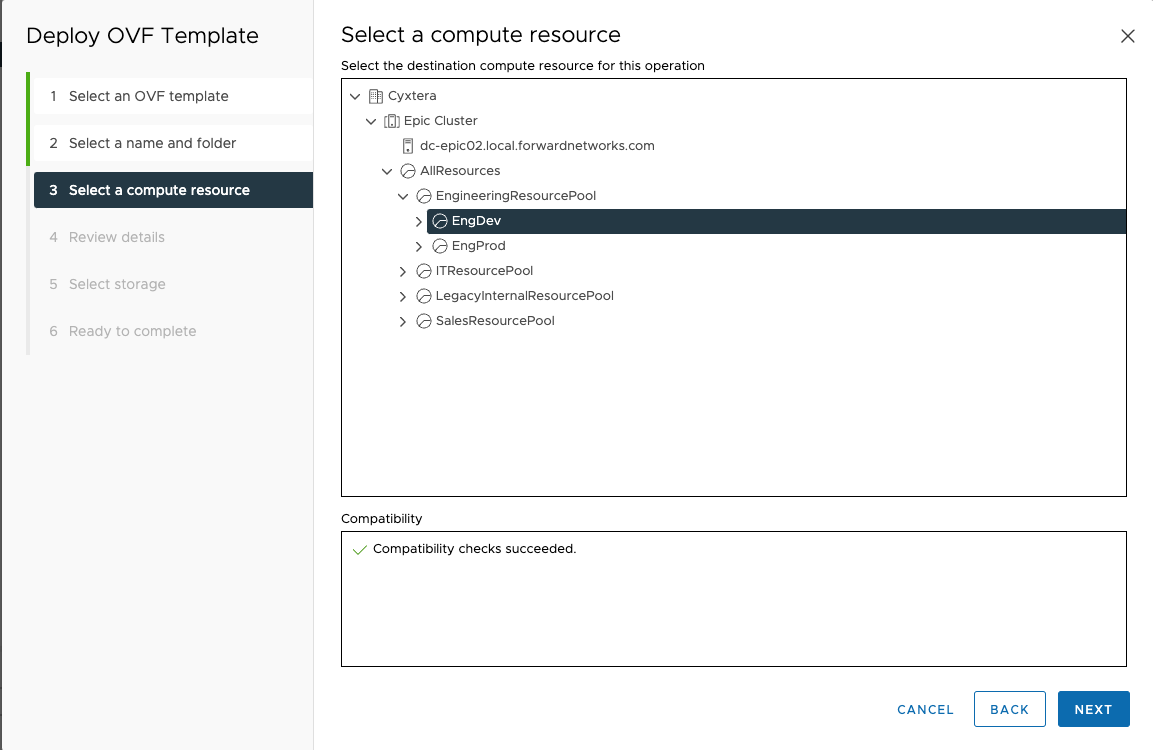The height and width of the screenshot is (750, 1153).
Task: Go to step 2 Select a name and folder
Action: 153,143
